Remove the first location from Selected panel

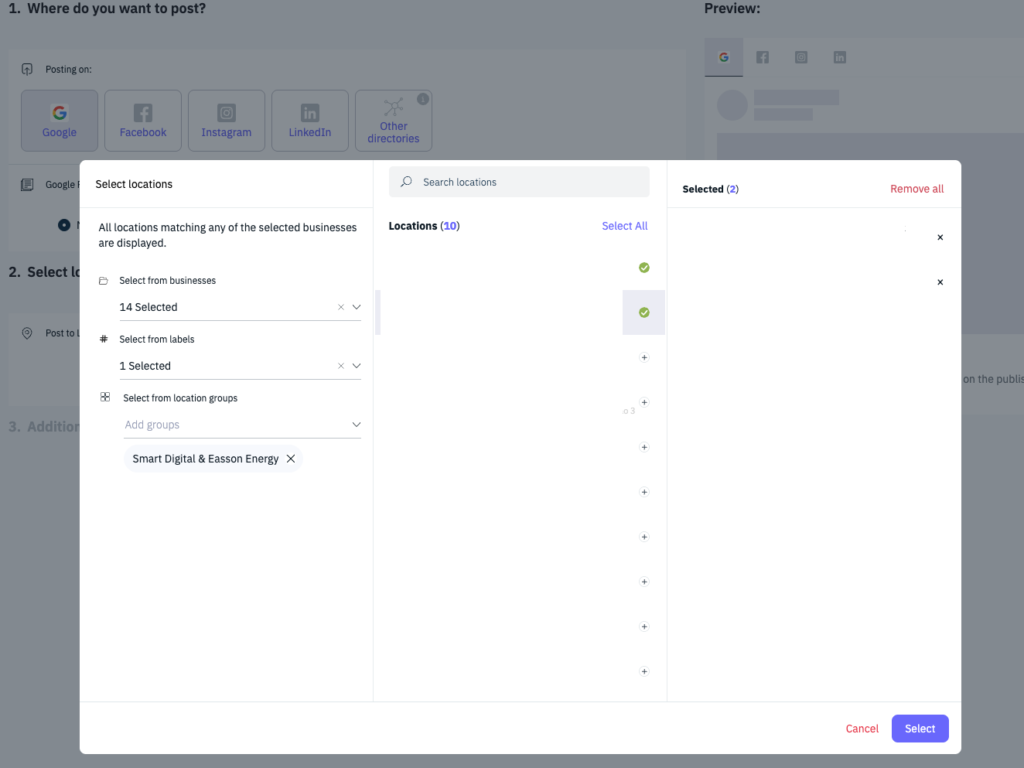940,238
